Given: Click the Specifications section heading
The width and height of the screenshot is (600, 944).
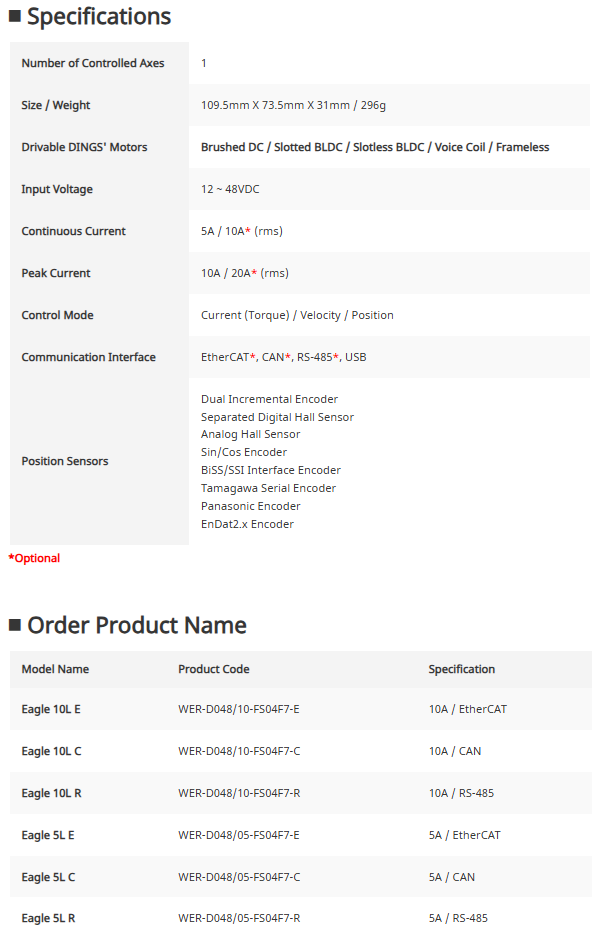Looking at the screenshot, I should click(99, 17).
